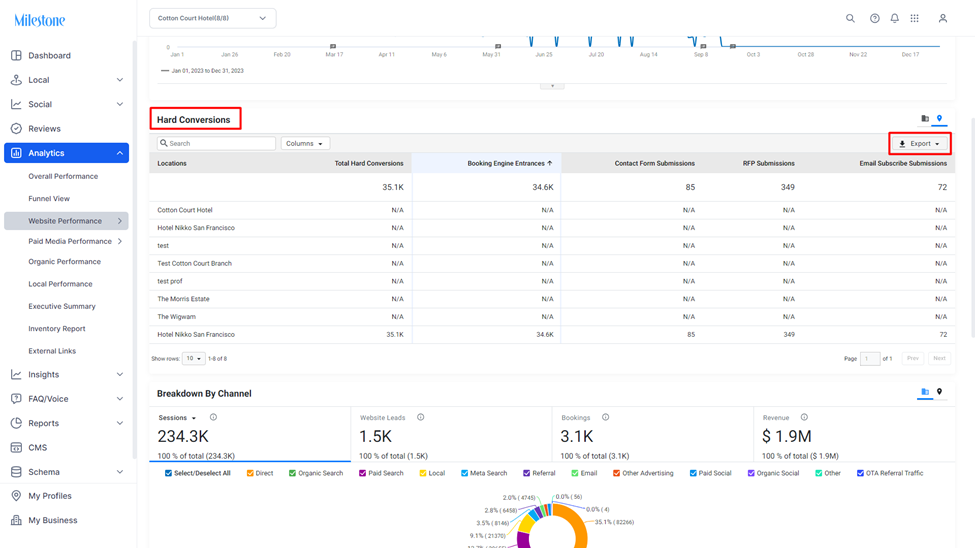Open Funnel View in Analytics menu
This screenshot has height=548, width=975.
pyautogui.click(x=49, y=198)
